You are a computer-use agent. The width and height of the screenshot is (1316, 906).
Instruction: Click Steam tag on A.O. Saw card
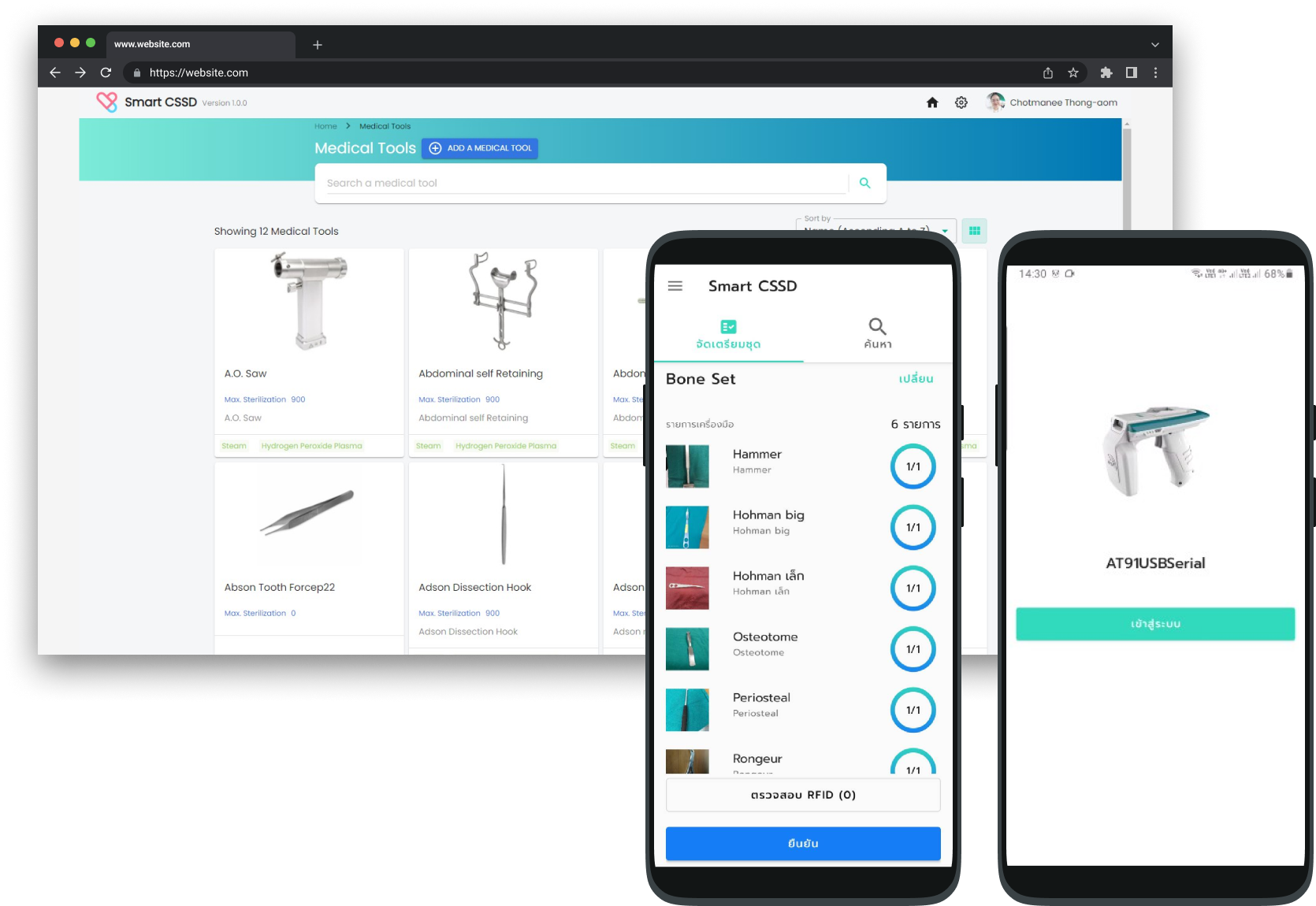pyautogui.click(x=234, y=446)
